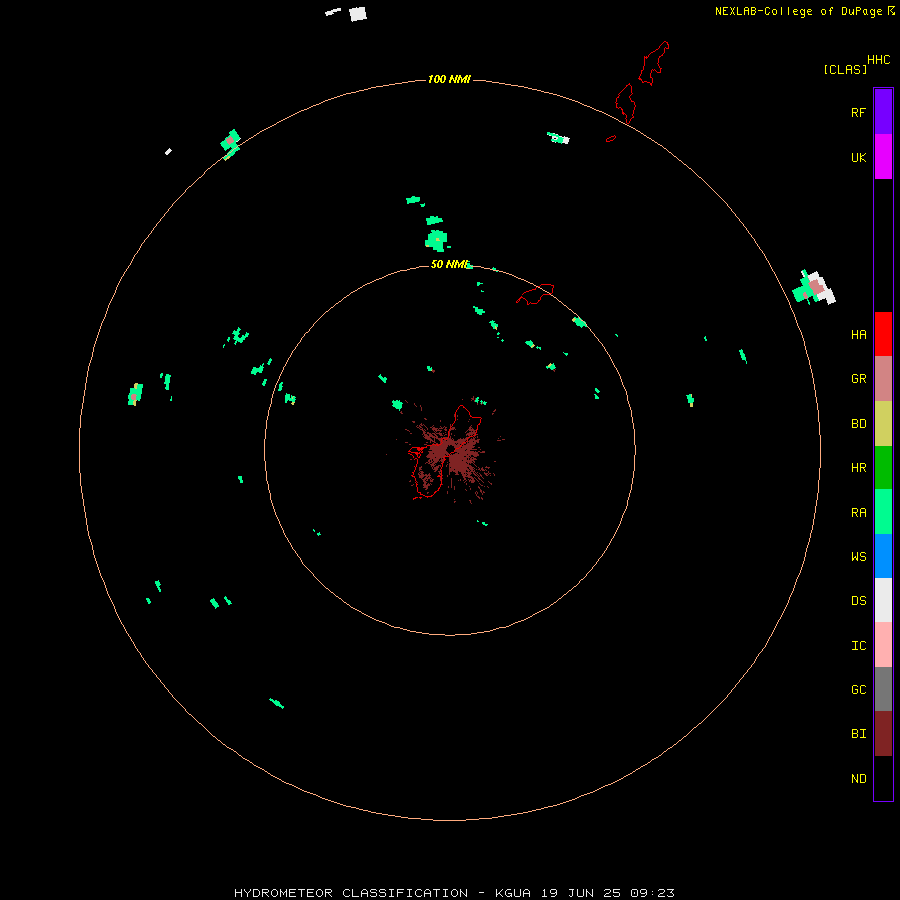Click the [CLAS] label
Screen dimensions: 900x900
845,69
